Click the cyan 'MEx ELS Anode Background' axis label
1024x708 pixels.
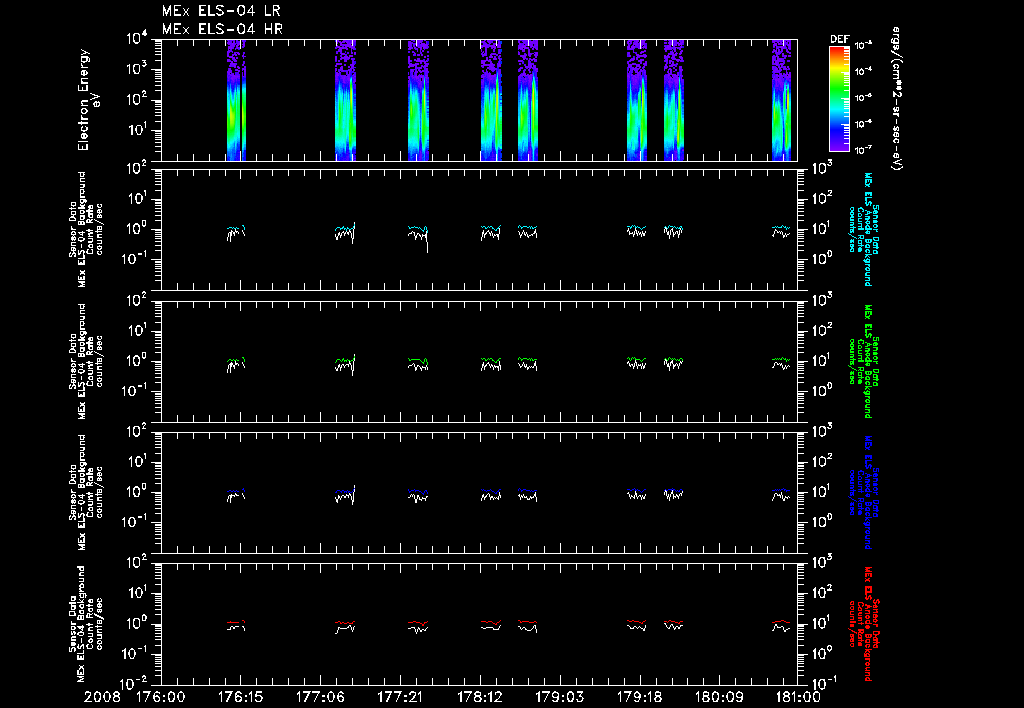[868, 229]
